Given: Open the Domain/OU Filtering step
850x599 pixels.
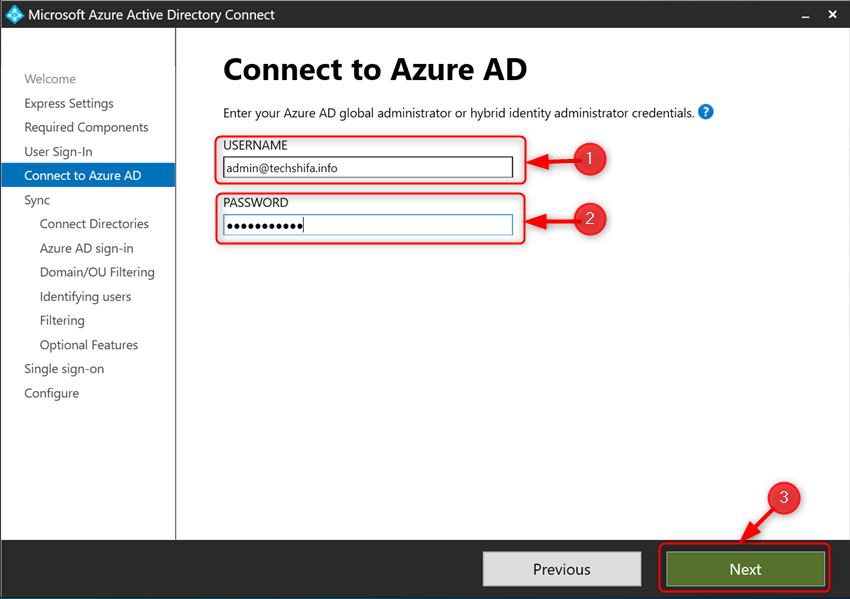Looking at the screenshot, I should coord(97,271).
